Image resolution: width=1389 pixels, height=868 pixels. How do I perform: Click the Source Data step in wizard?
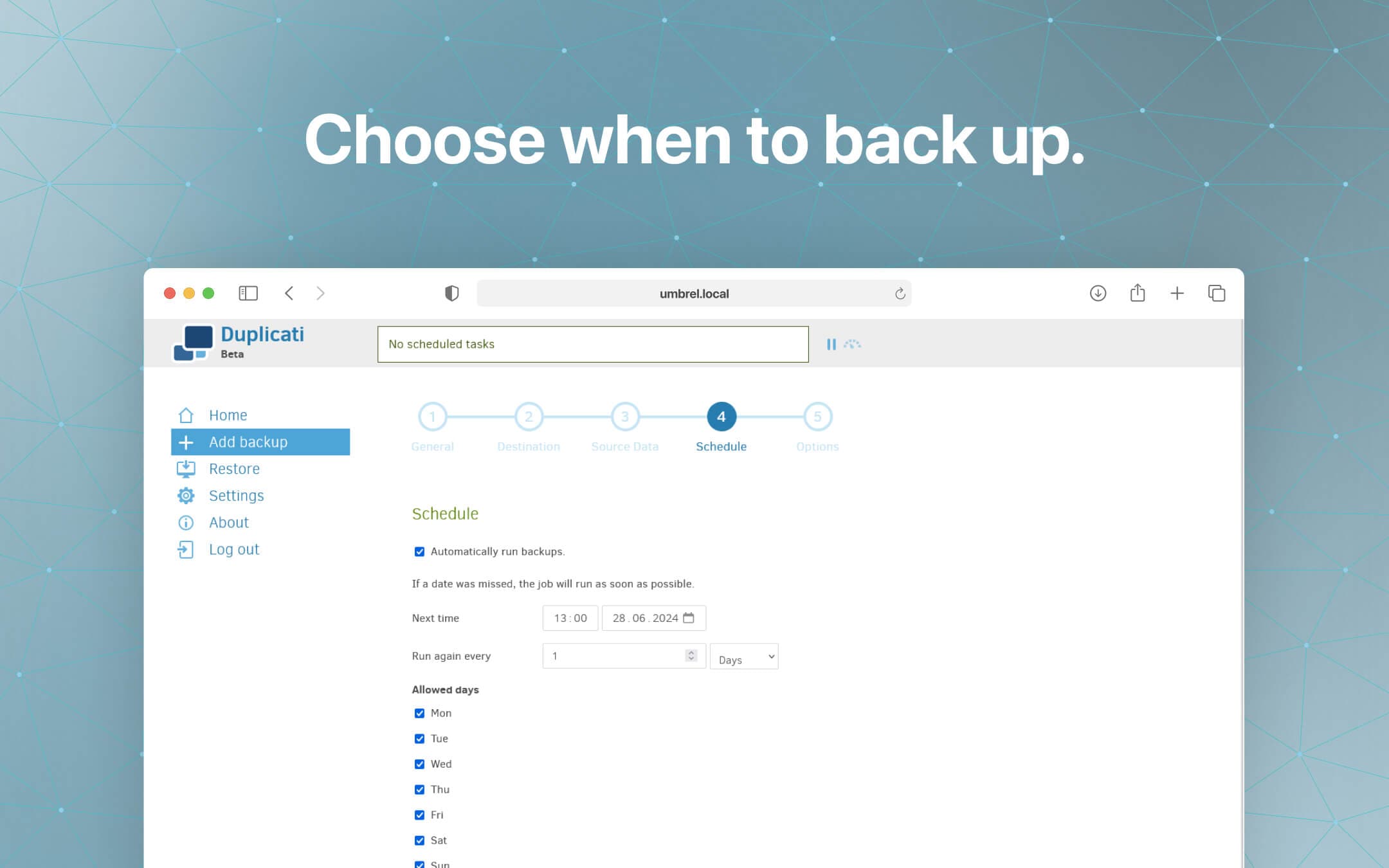[x=624, y=417]
